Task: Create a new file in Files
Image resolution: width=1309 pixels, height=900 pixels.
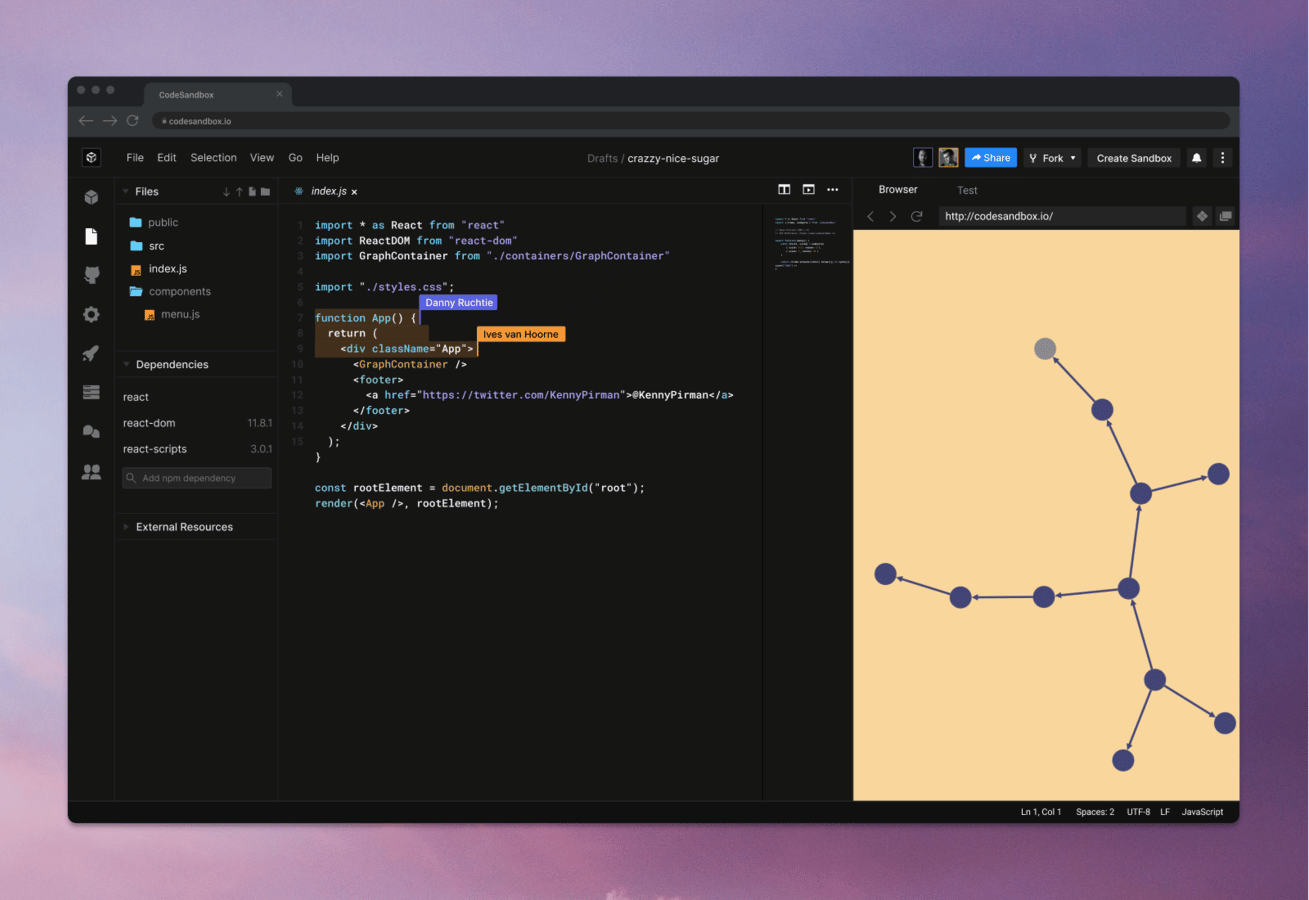Action: pyautogui.click(x=252, y=192)
